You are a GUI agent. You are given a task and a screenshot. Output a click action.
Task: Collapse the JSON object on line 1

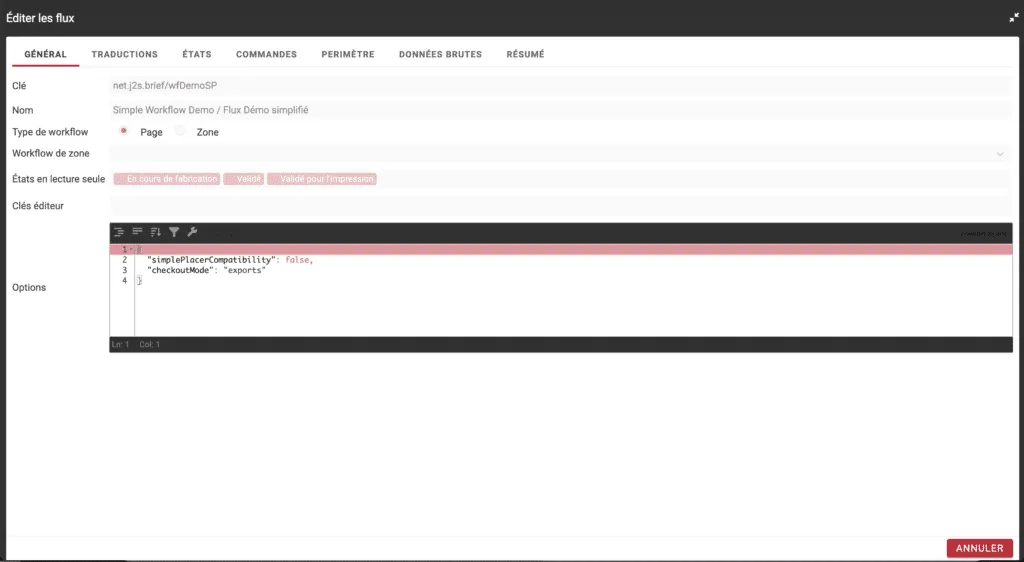point(131,249)
